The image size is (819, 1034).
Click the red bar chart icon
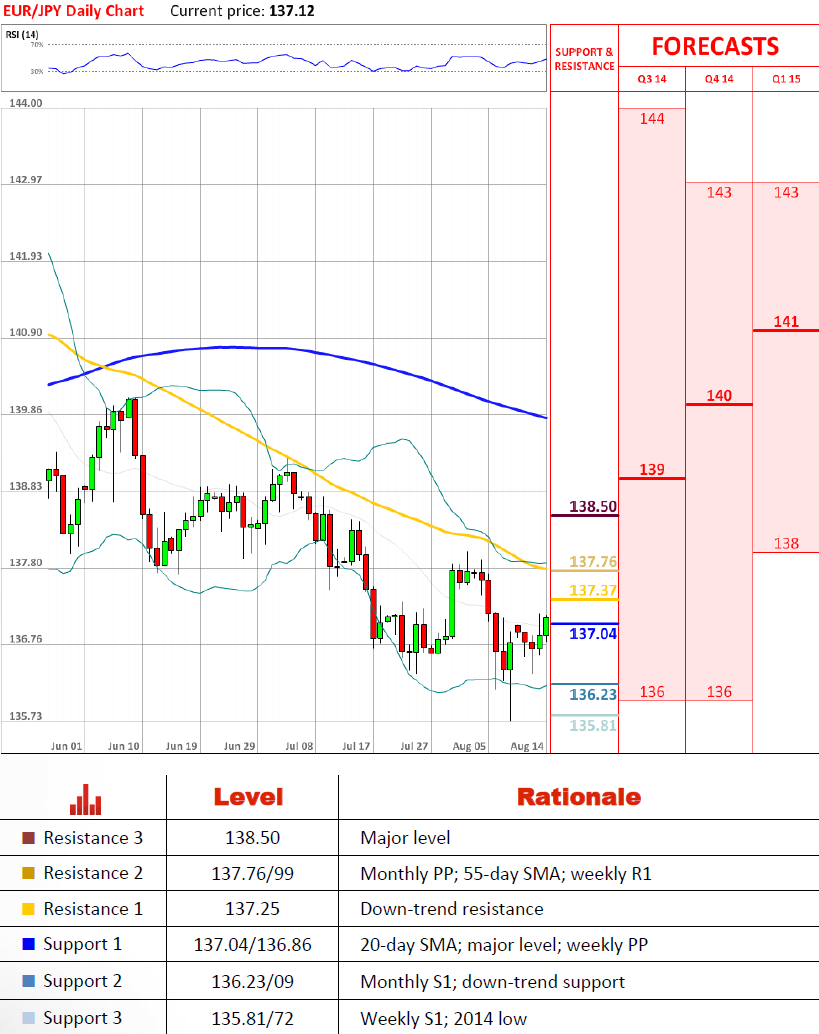[x=86, y=799]
